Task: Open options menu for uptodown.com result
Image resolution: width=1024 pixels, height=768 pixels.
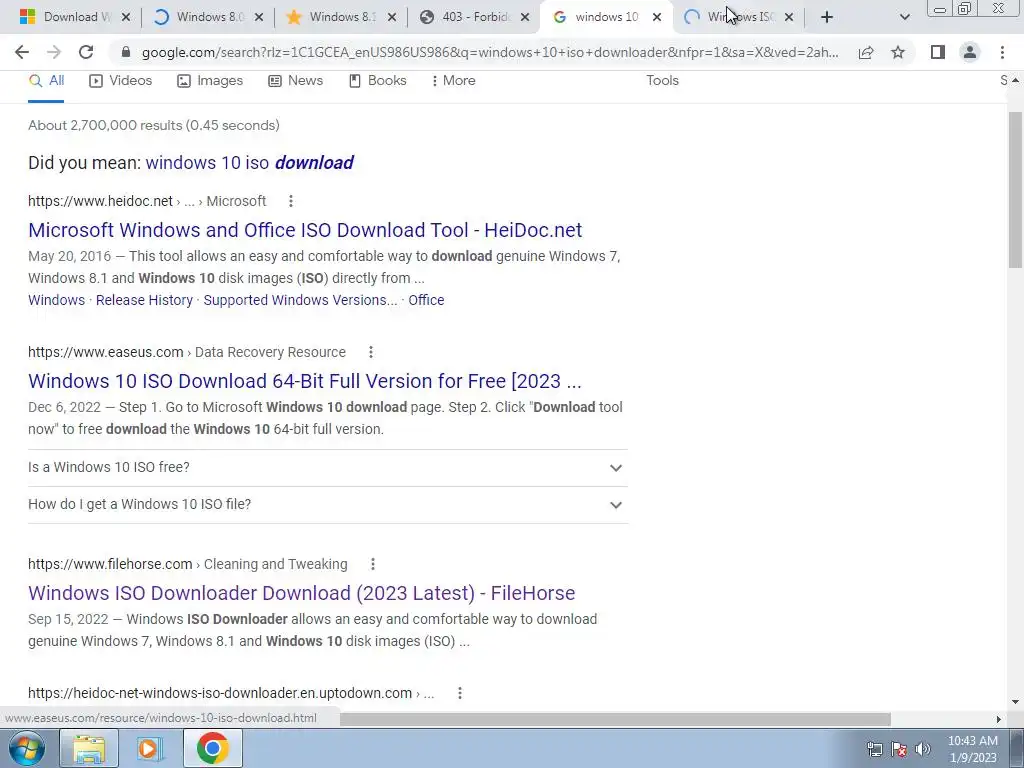Action: (x=460, y=693)
